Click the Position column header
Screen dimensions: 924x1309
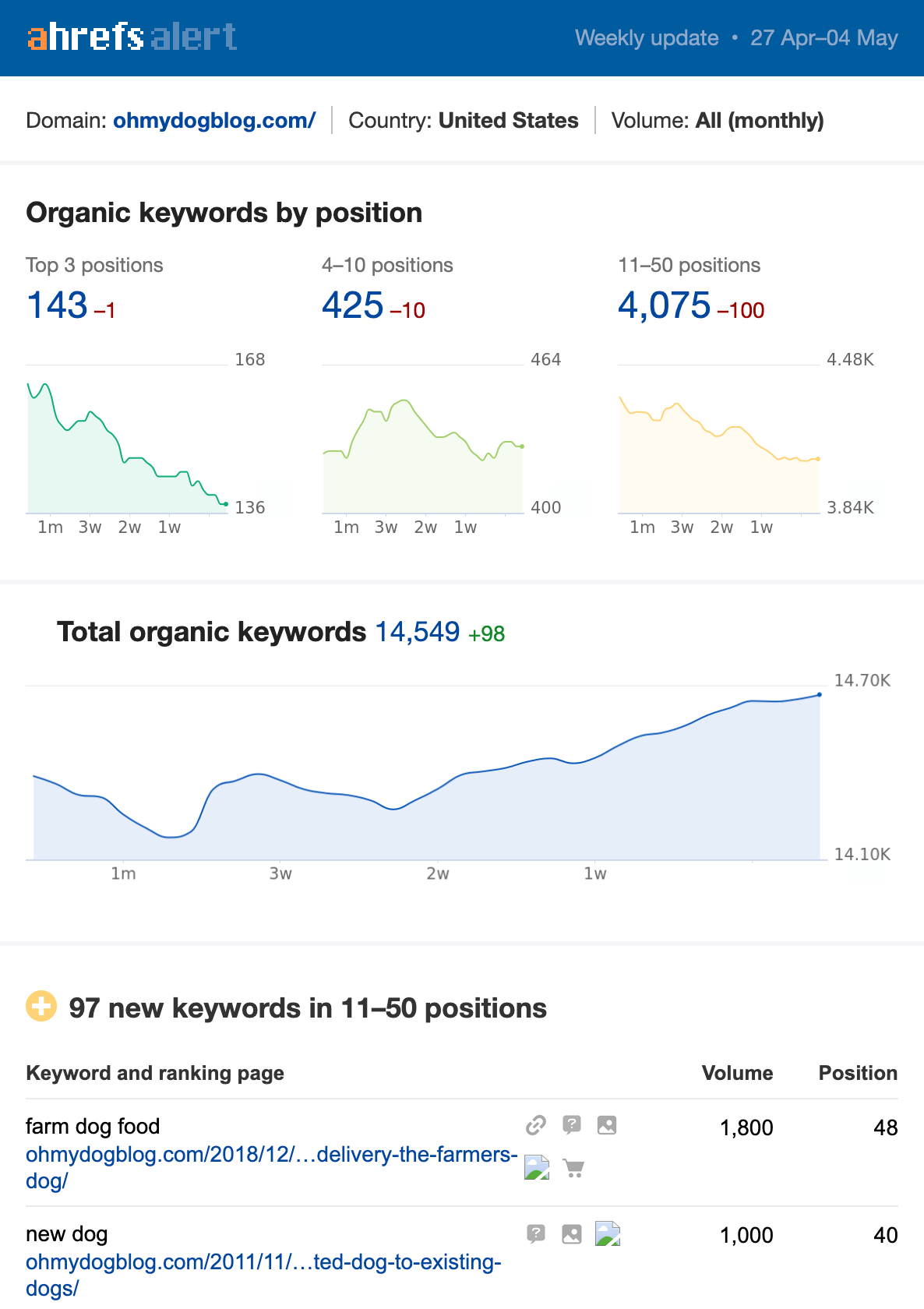857,1073
